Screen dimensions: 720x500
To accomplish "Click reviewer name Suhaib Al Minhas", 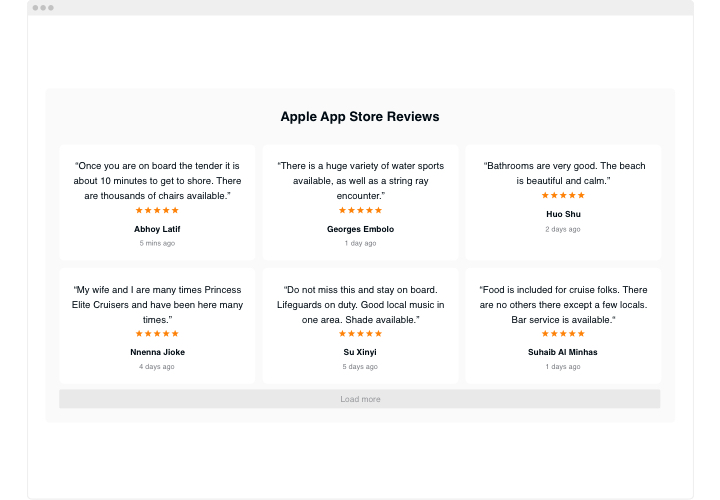I will [563, 352].
